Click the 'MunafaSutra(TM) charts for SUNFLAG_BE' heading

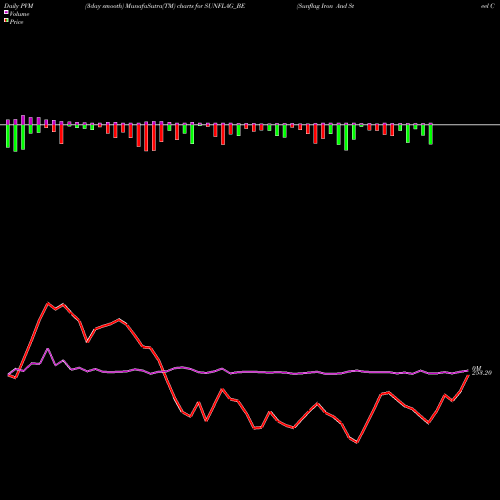(186, 6)
